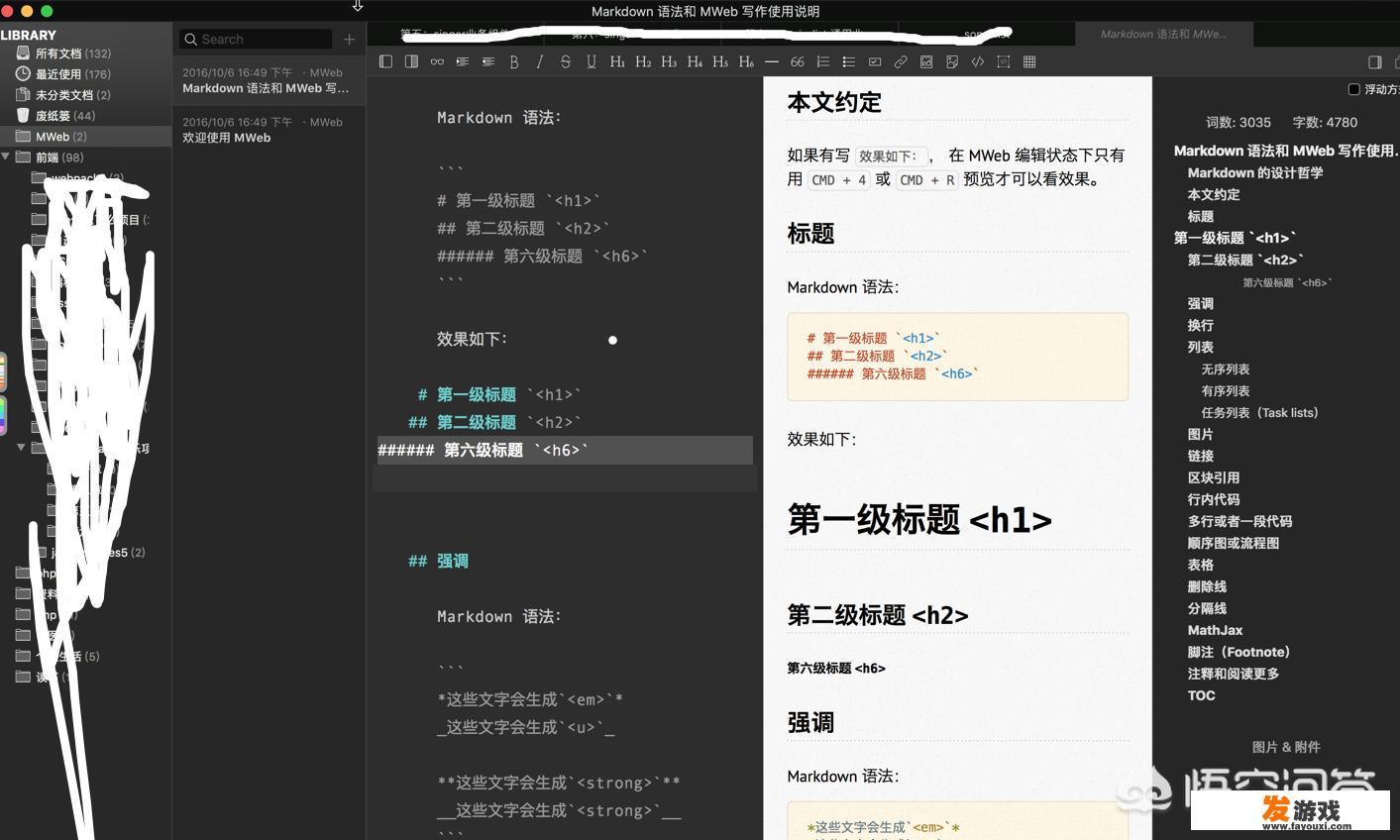
Task: Jump to 列表 in the outline
Action: pos(1200,347)
